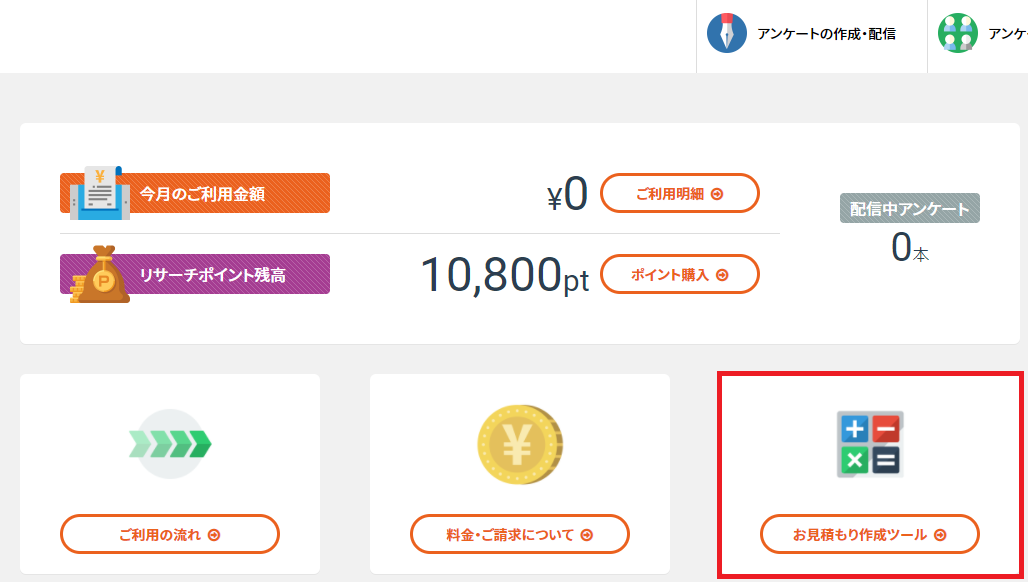Click the calculator icon above お見積もり作成ツール
Screen dimensions: 1028x582
pos(870,444)
